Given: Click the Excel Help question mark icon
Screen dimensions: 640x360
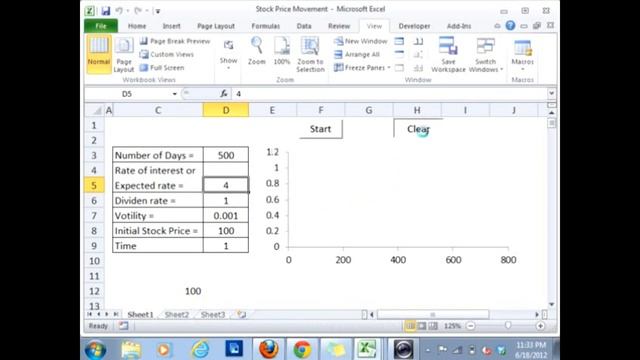Looking at the screenshot, I should (510, 26).
